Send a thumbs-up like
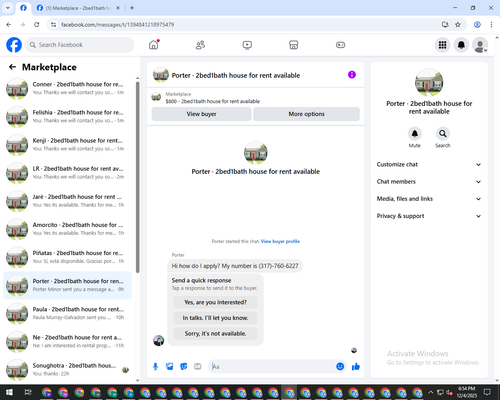Screen dimensions: 500x400 (356, 367)
